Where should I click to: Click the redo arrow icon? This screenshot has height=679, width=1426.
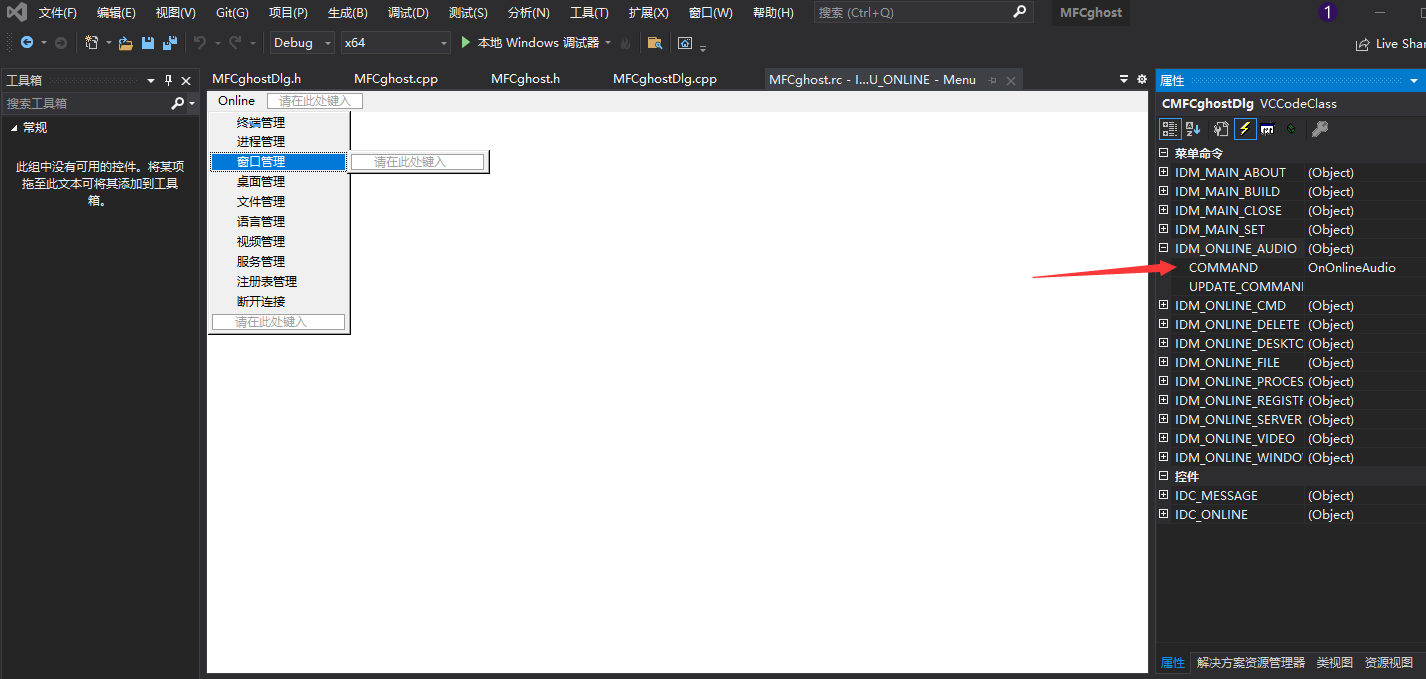235,43
